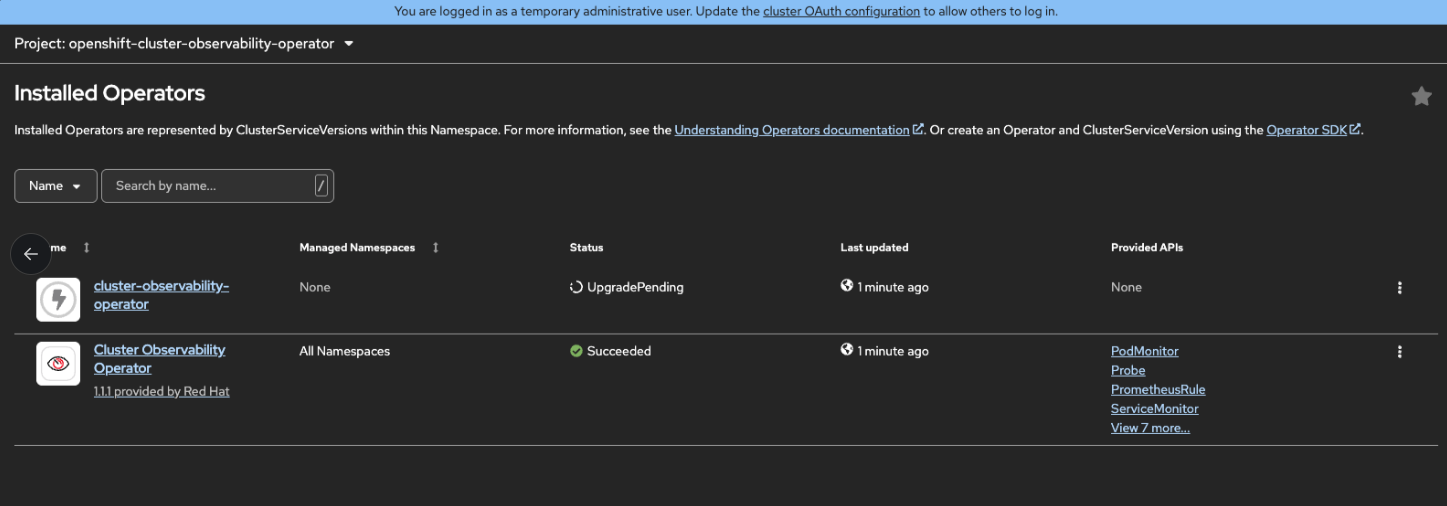Screen dimensions: 1447x506
Task: Open the Name filter dropdown
Action: (x=56, y=186)
